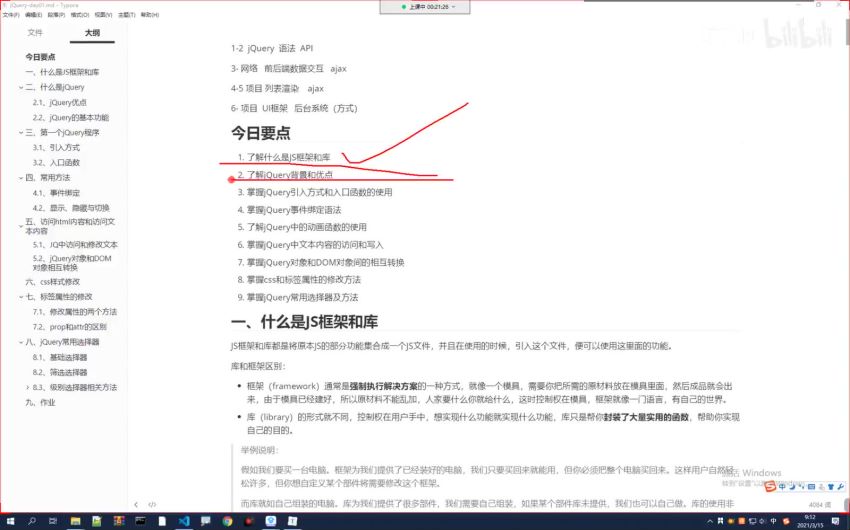
Task: Open the 格式(O) menu
Action: coord(80,15)
